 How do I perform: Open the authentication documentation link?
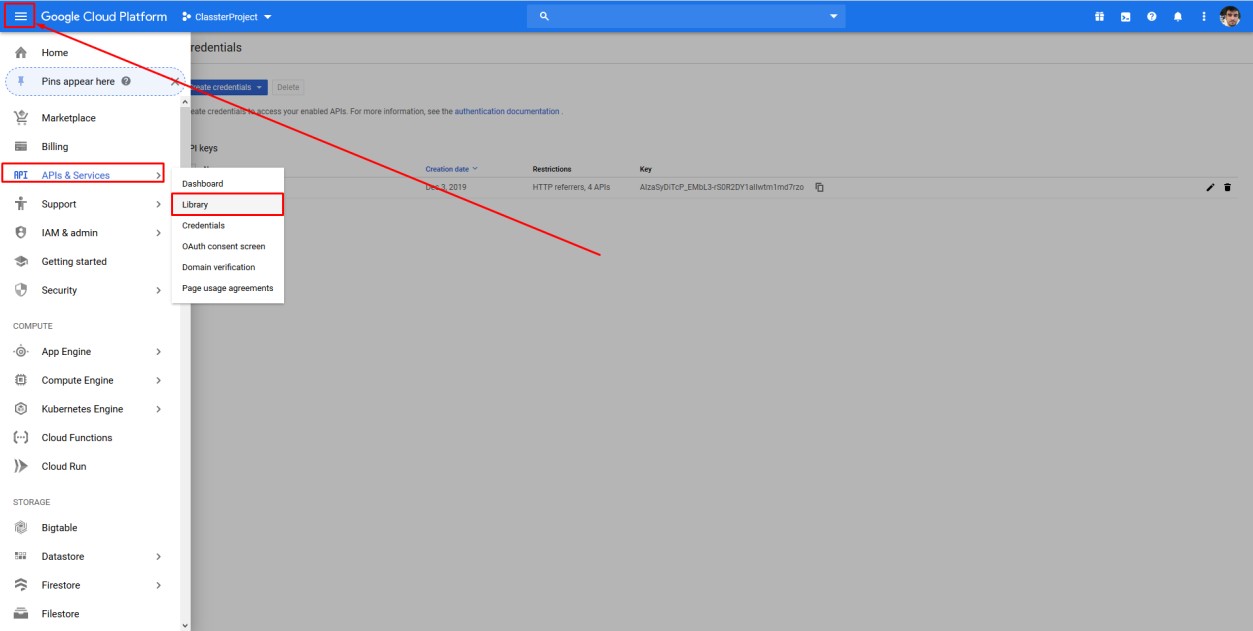(507, 111)
